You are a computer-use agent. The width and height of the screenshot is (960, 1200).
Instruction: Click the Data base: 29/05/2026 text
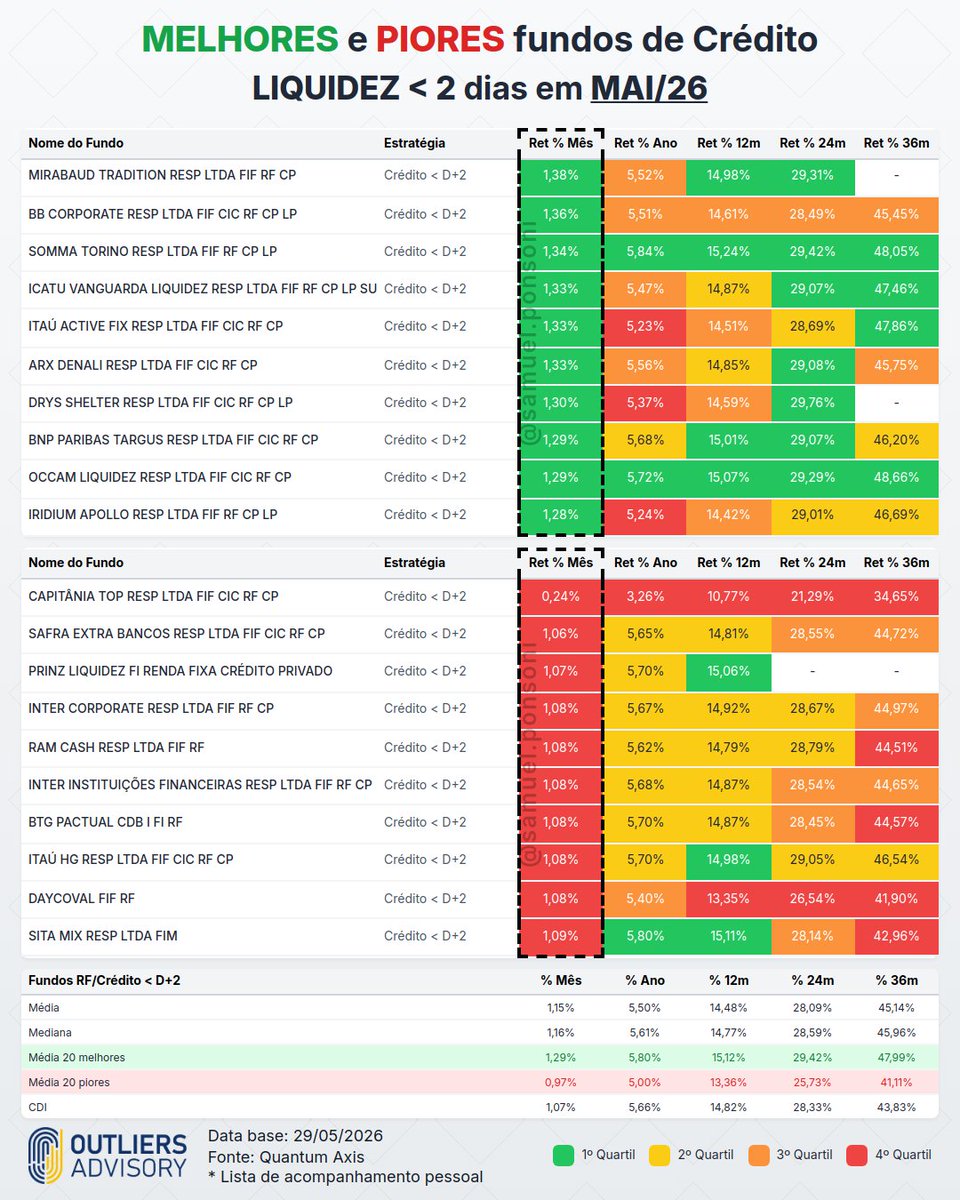point(295,1136)
